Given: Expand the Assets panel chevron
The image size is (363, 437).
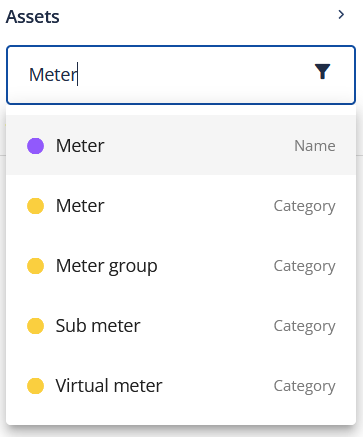Looking at the screenshot, I should tap(341, 15).
